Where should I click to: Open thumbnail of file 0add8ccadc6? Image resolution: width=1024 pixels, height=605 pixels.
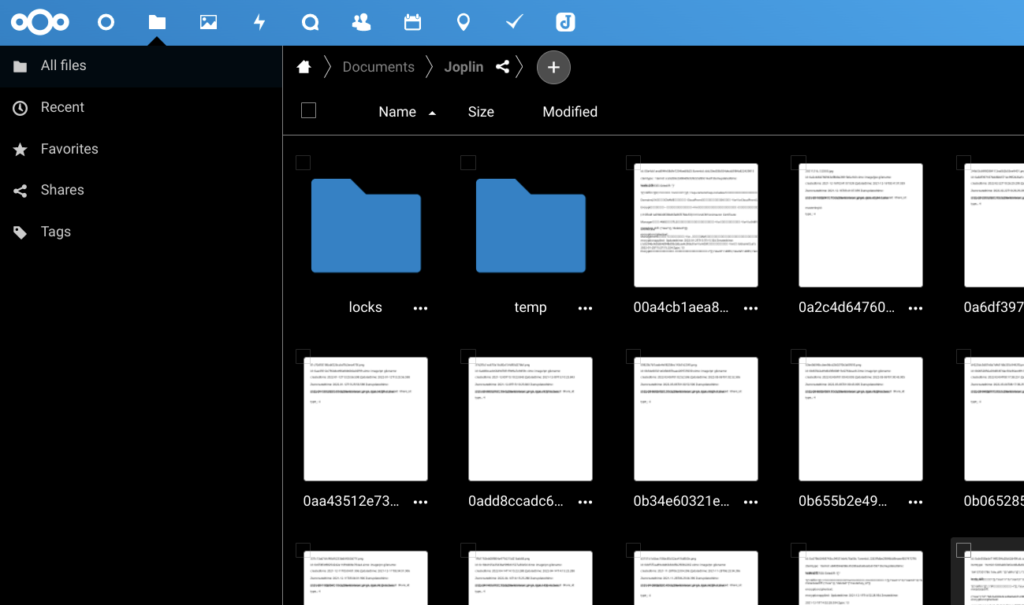point(530,419)
